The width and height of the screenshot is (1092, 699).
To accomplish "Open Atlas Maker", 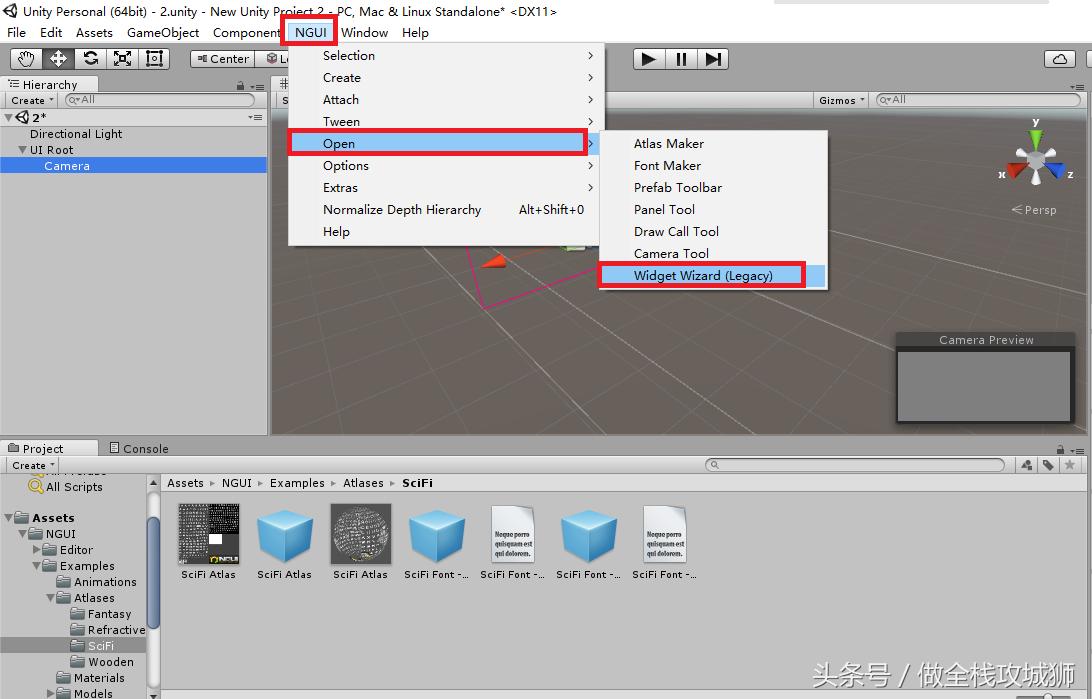I will point(713,143).
